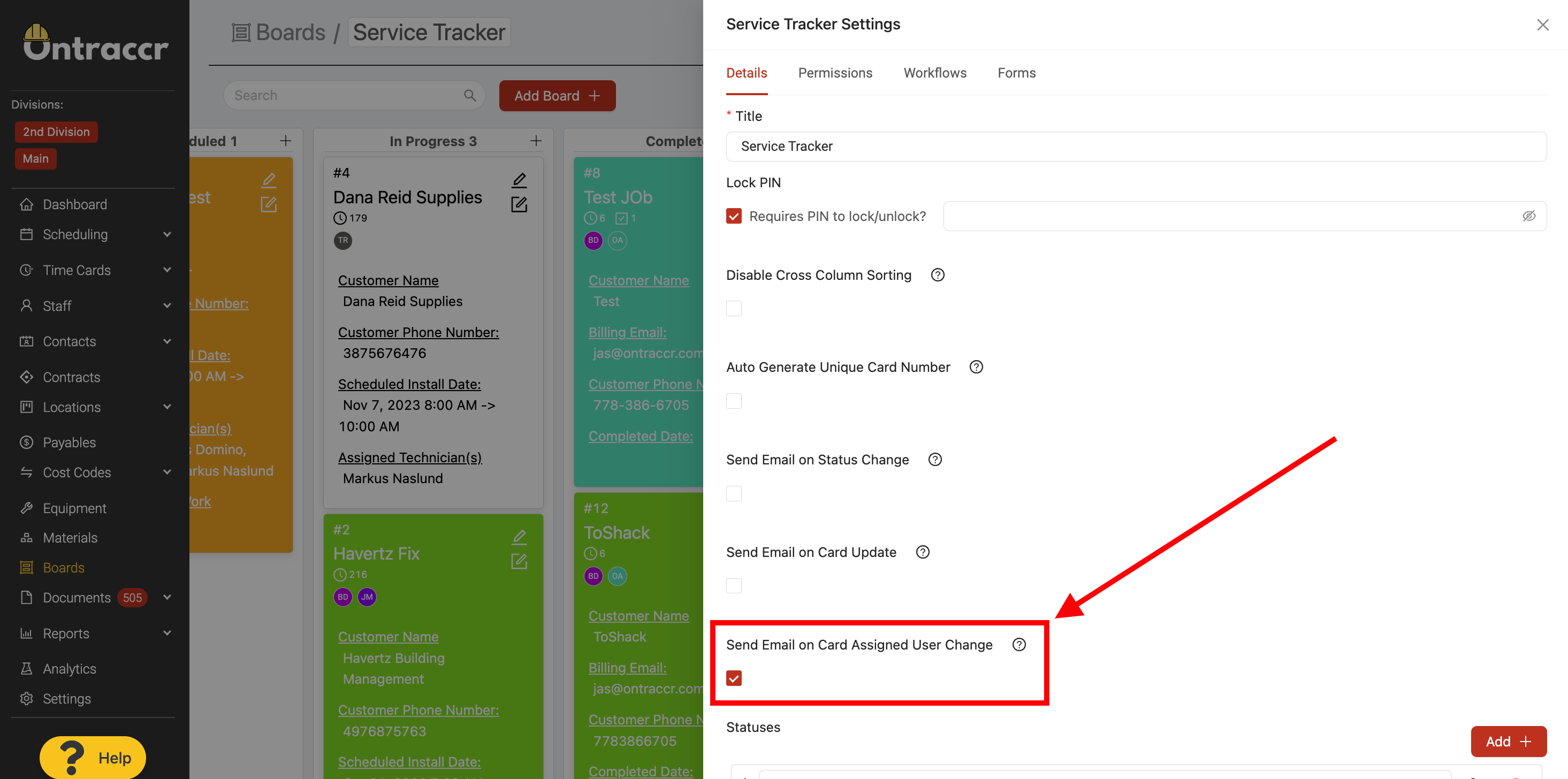
Task: Click pencil icon on Dana Reid Supplies card
Action: (x=519, y=180)
